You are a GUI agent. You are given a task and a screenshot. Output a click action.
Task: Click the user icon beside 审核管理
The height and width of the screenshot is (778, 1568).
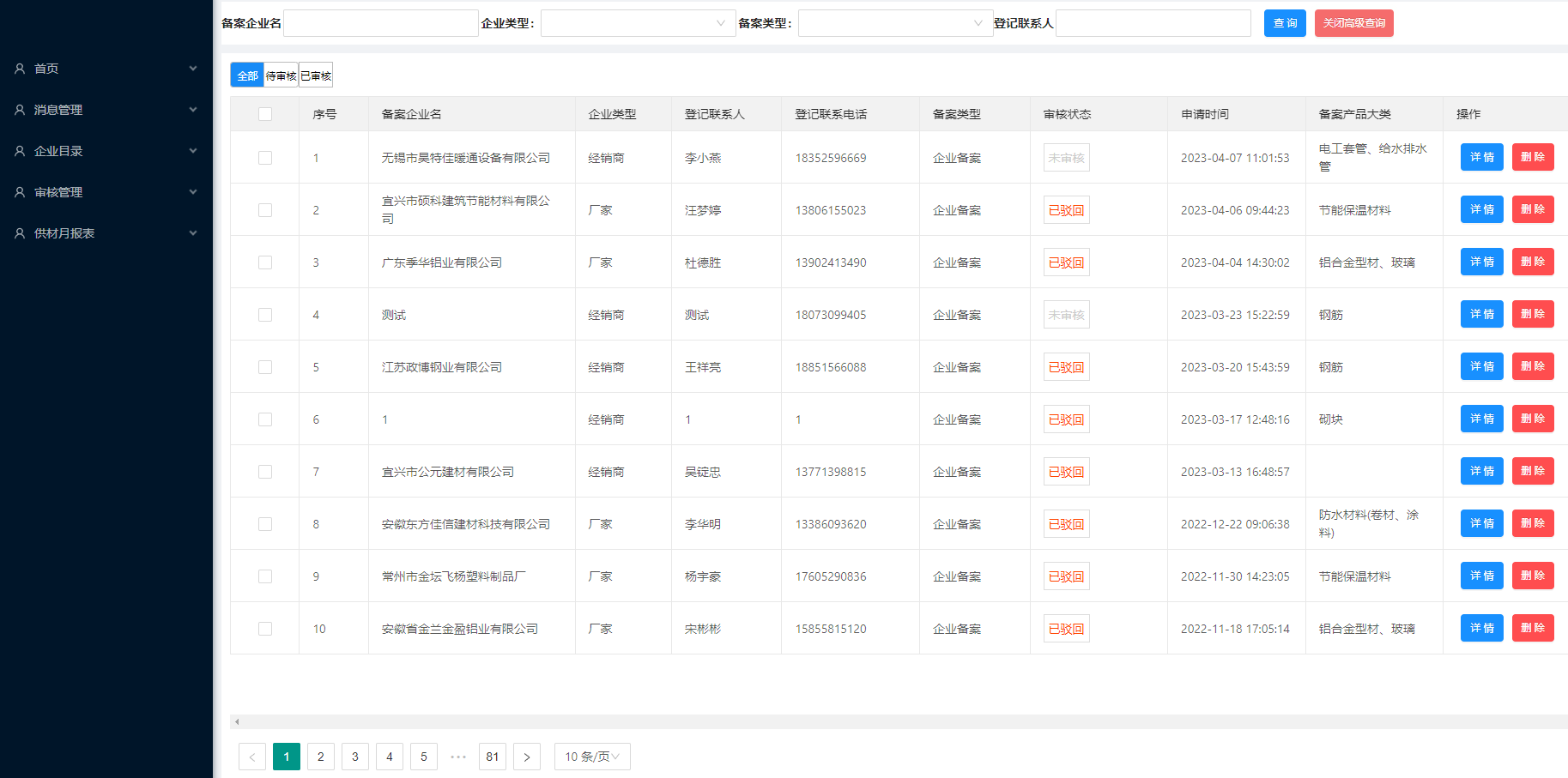click(20, 192)
